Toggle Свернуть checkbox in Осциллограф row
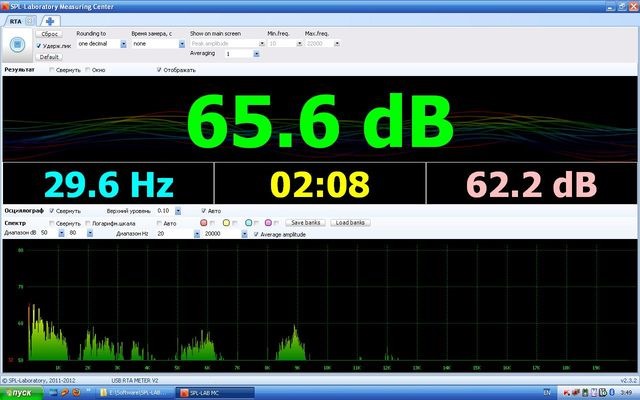The width and height of the screenshot is (640, 400). [x=51, y=211]
